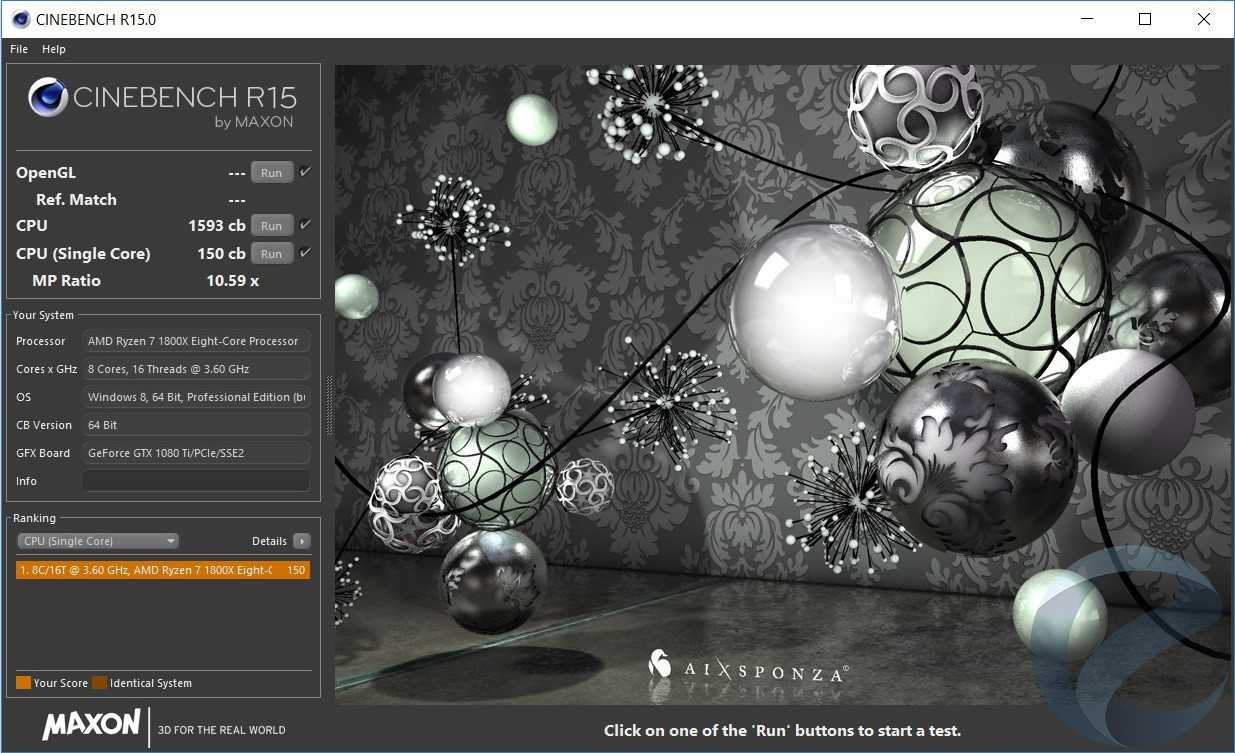Open ranking details with the arrow button
The height and width of the screenshot is (753, 1235).
click(302, 541)
